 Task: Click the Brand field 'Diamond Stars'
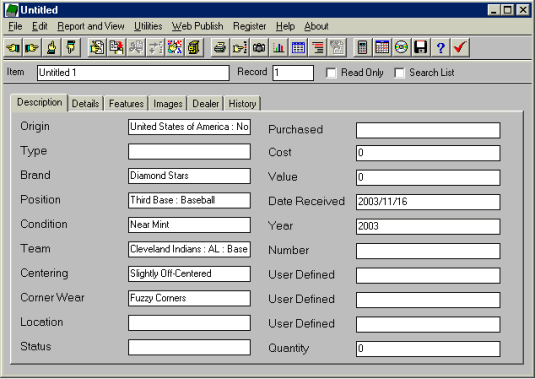click(x=189, y=176)
